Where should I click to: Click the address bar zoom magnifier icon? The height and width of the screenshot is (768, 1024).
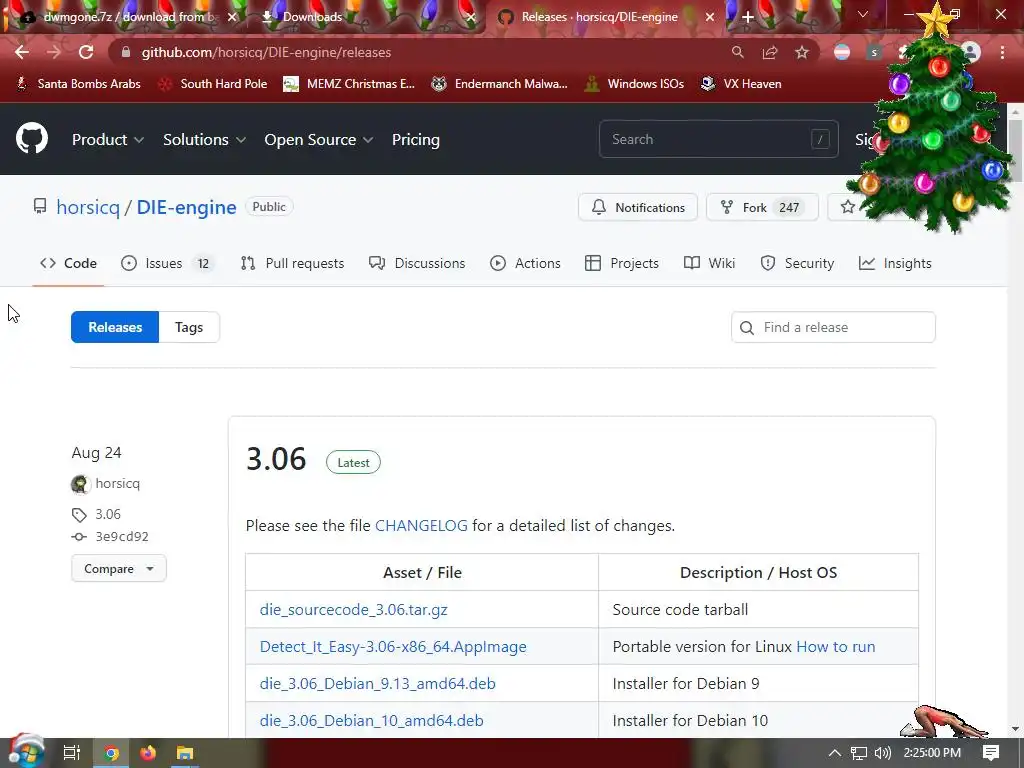click(x=737, y=52)
